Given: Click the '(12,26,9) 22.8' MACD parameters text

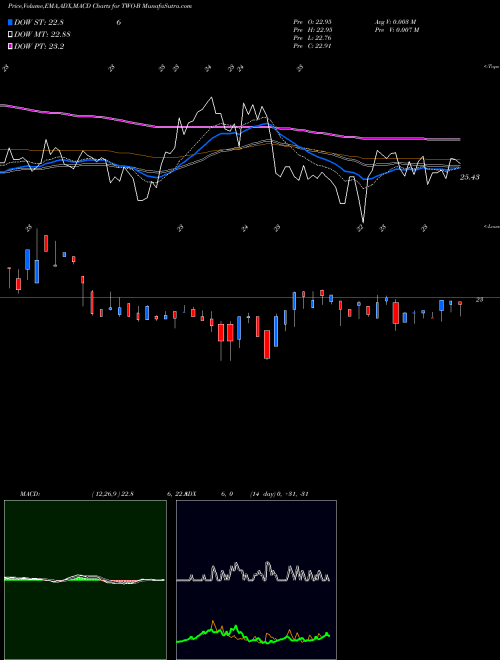Looking at the screenshot, I should (x=112, y=494).
